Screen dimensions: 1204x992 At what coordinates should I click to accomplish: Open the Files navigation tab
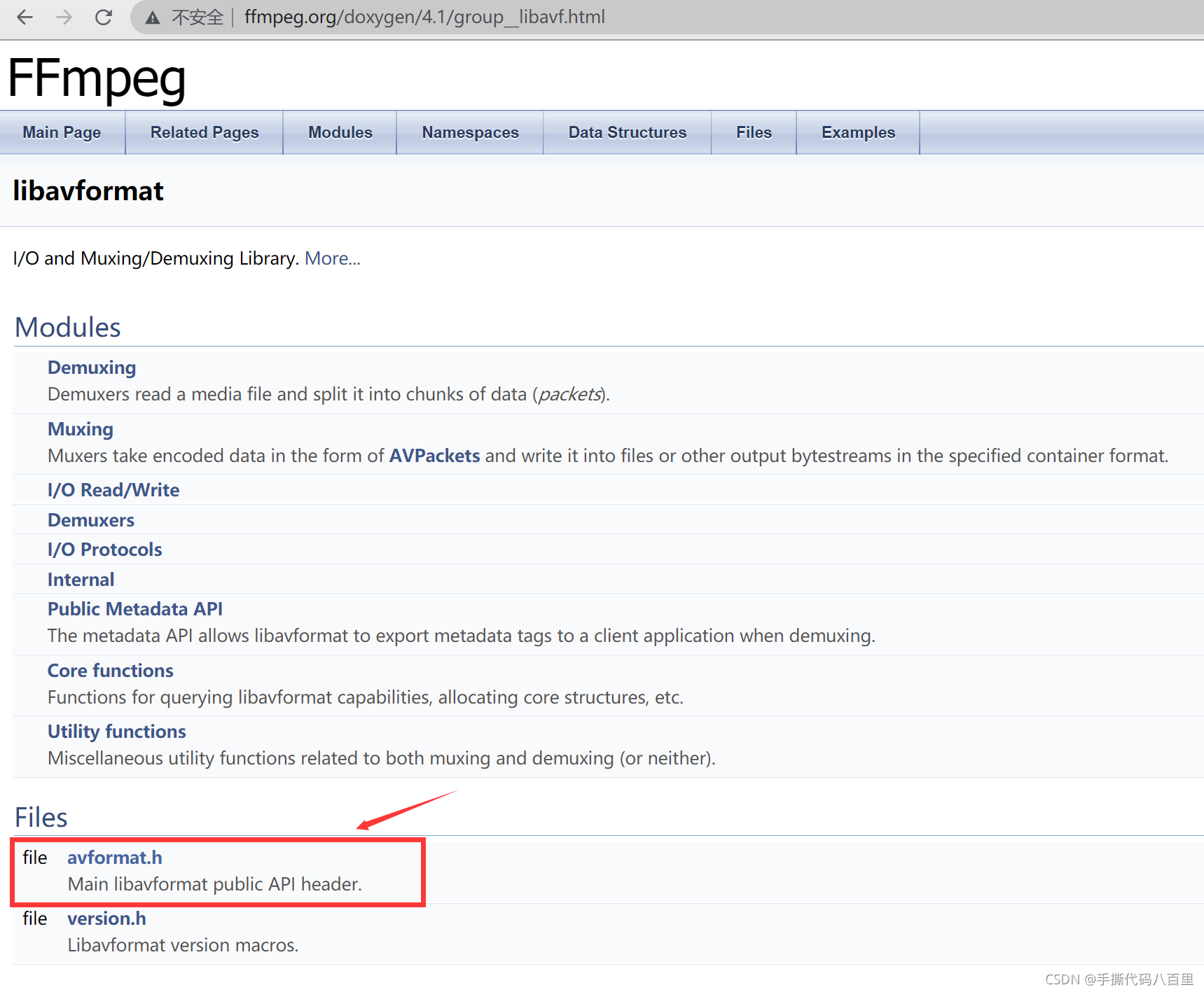tap(754, 132)
